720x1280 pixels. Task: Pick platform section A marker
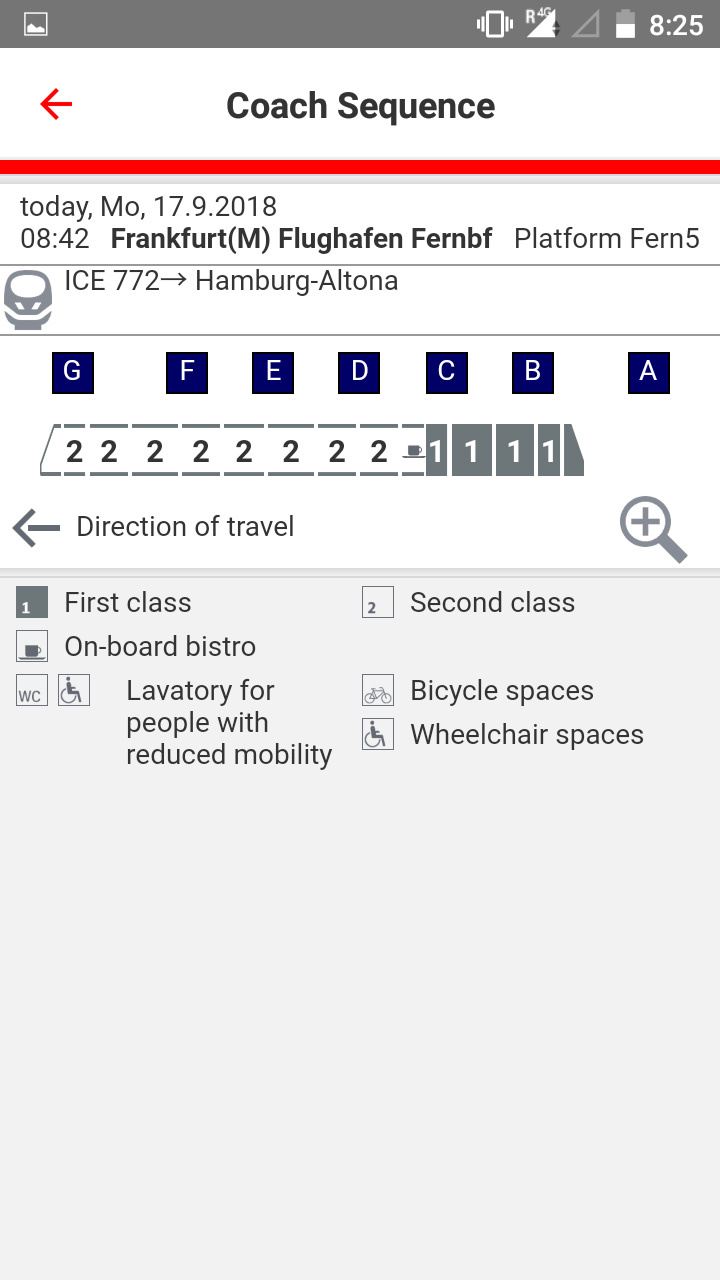click(648, 372)
